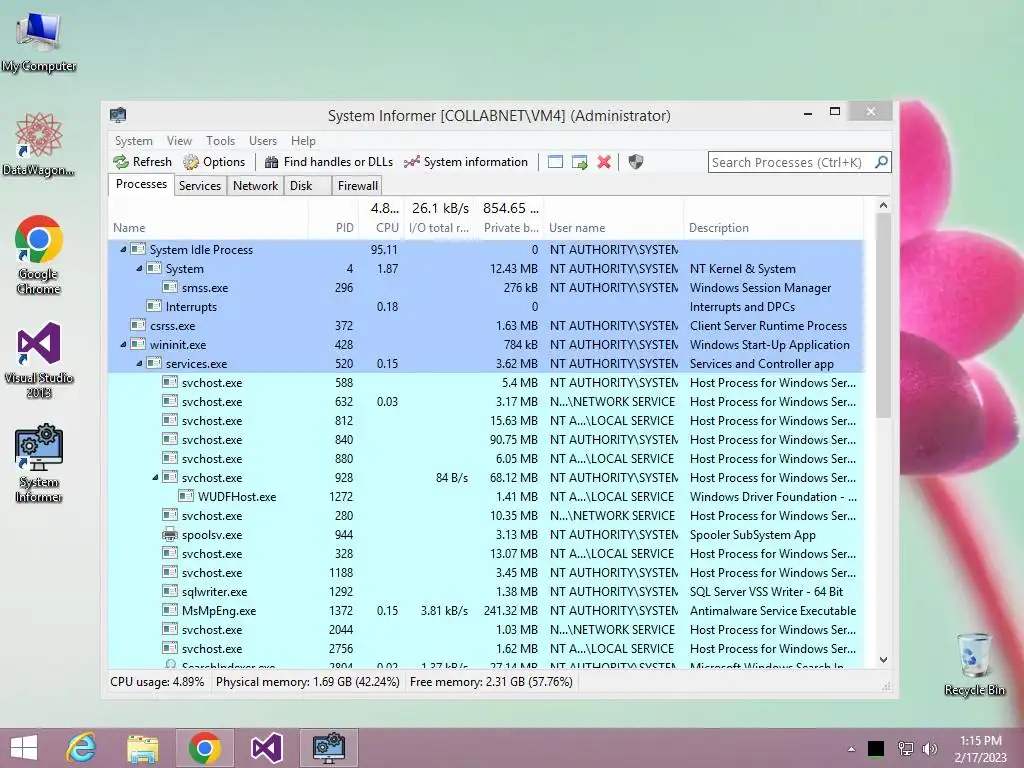1024x768 pixels.
Task: Click the Refresh toolbar button
Action: point(142,162)
